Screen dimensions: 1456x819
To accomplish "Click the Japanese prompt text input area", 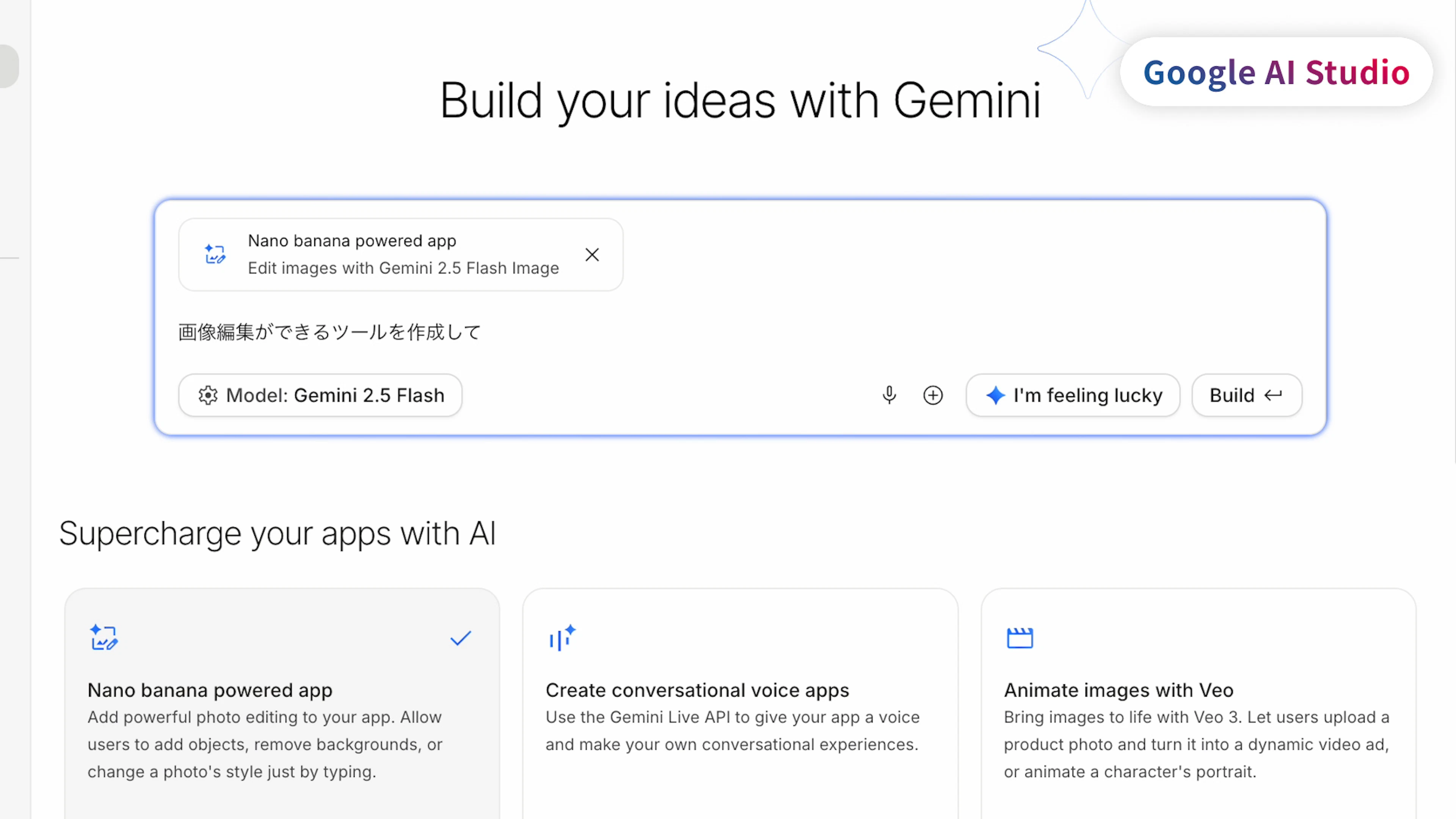I will click(678, 333).
